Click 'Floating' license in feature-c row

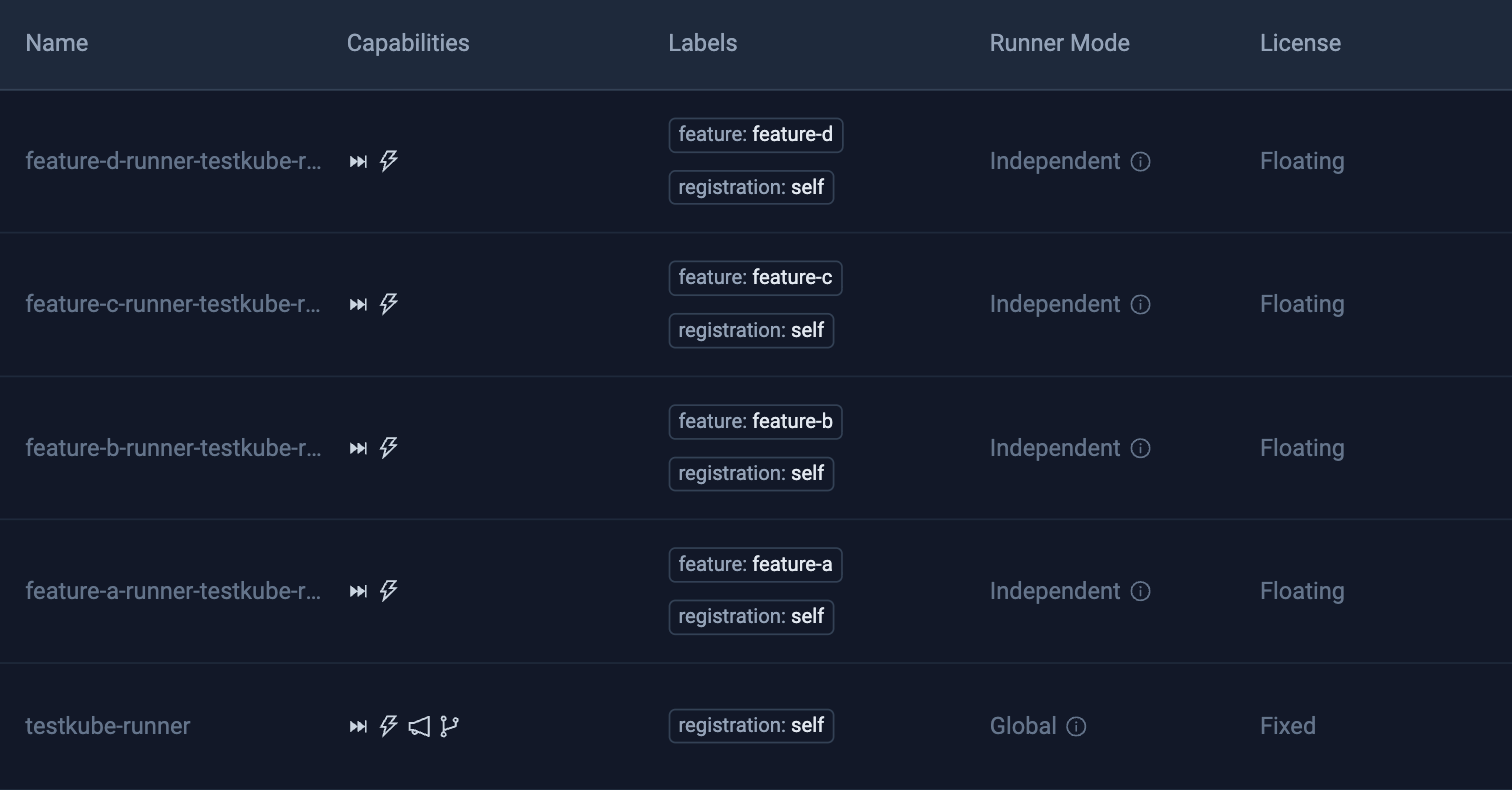(x=1302, y=304)
